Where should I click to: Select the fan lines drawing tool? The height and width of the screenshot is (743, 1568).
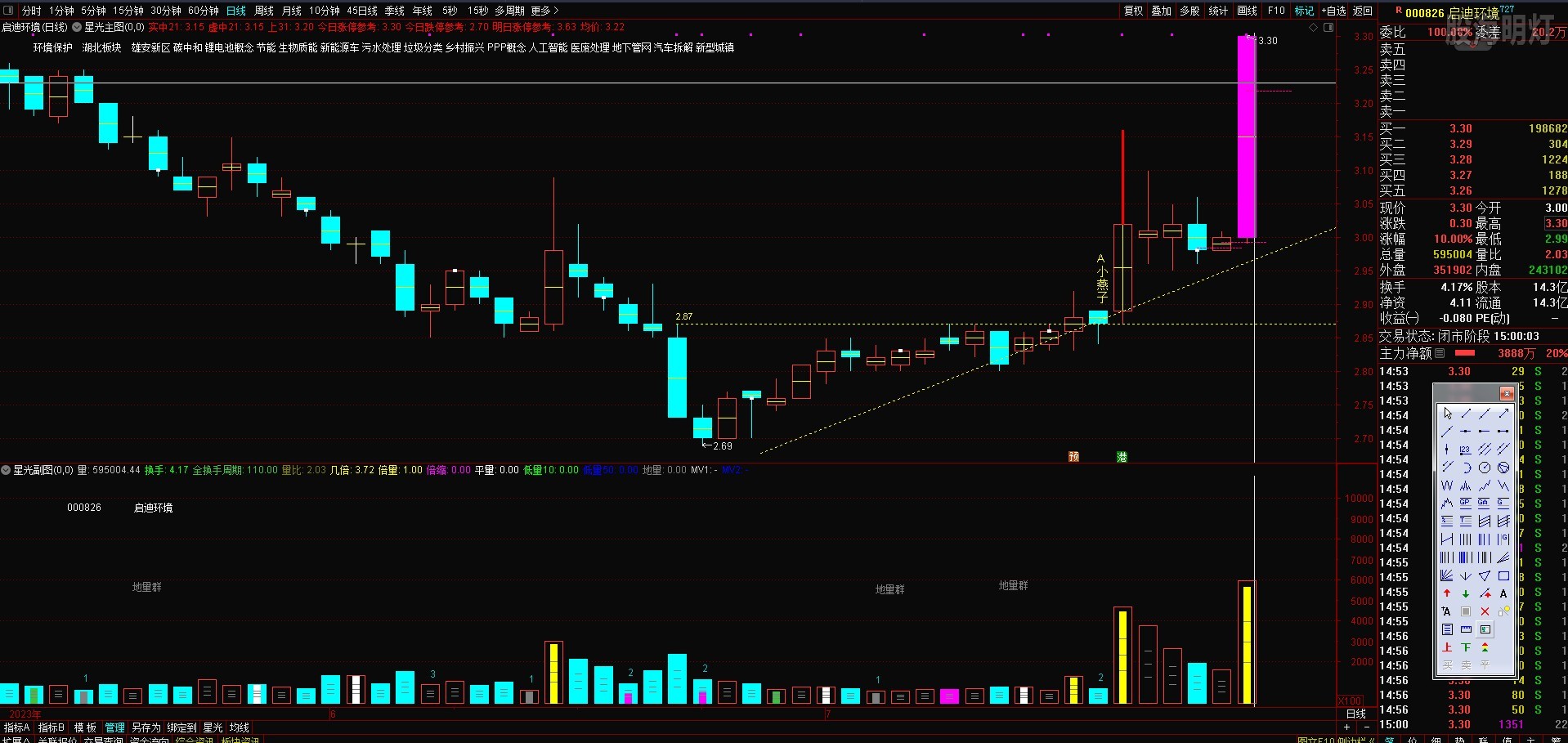point(1447,575)
